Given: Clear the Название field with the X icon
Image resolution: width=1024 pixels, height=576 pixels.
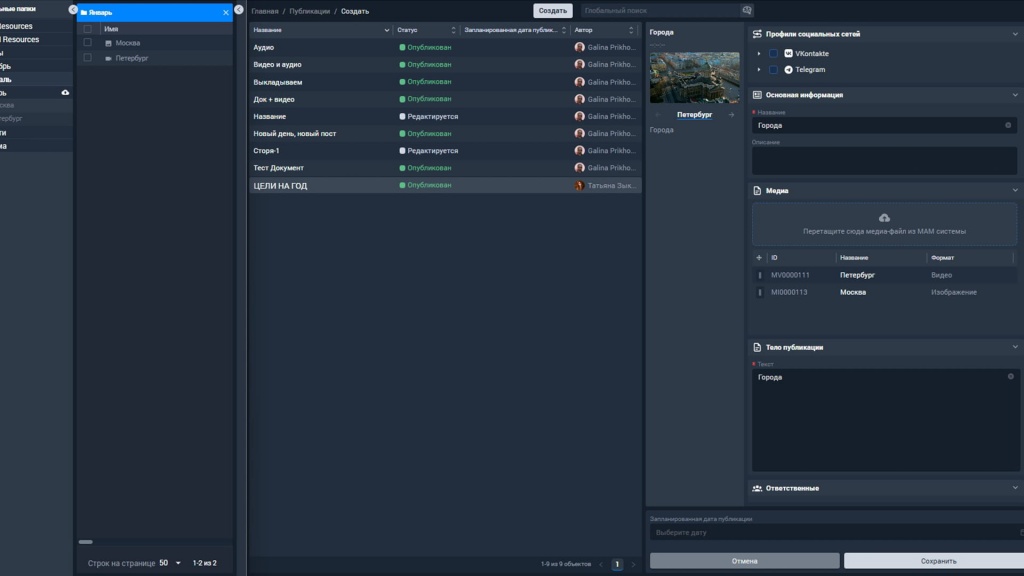Looking at the screenshot, I should tap(1010, 126).
